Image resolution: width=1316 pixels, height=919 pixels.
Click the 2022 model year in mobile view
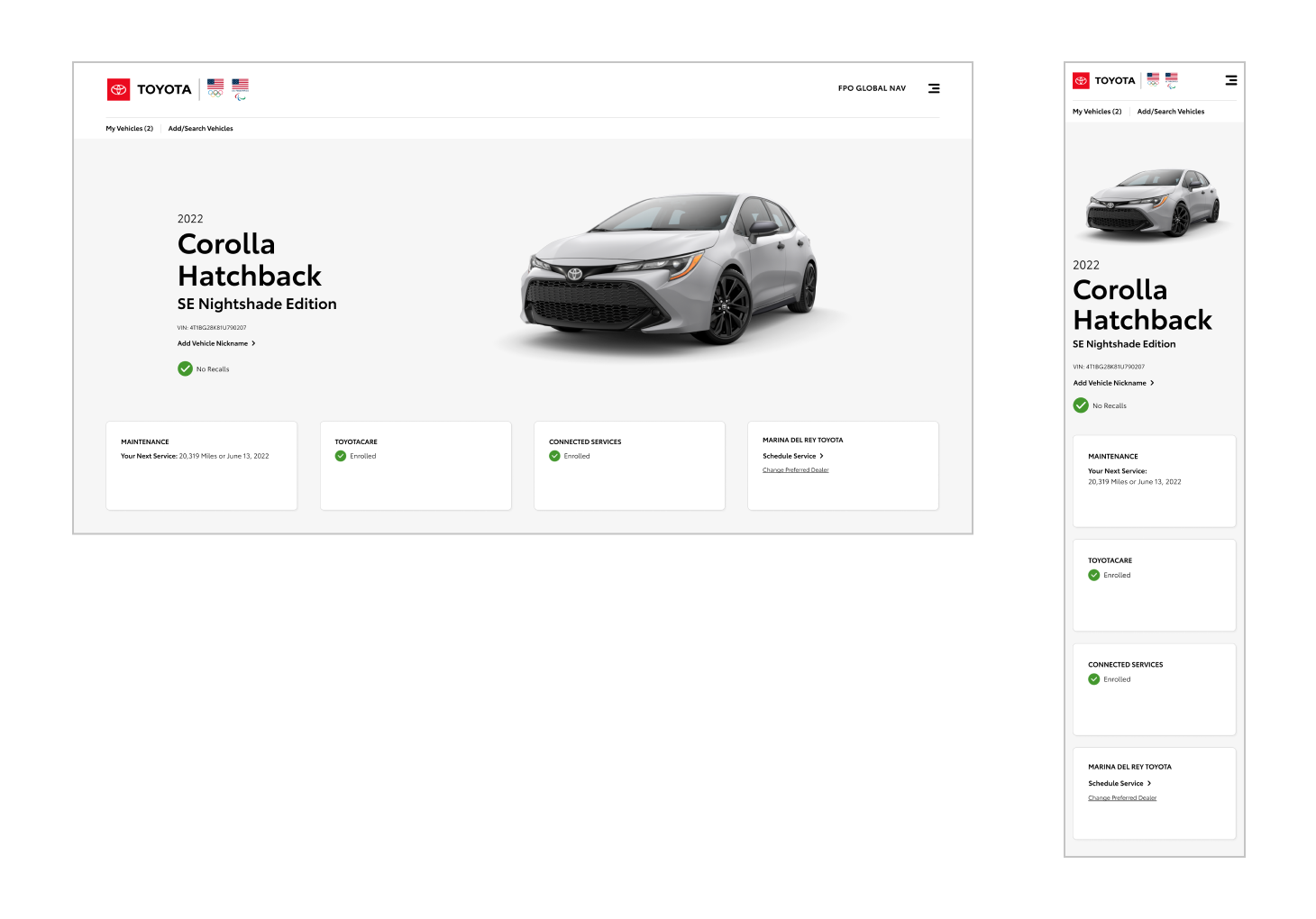pos(1086,265)
